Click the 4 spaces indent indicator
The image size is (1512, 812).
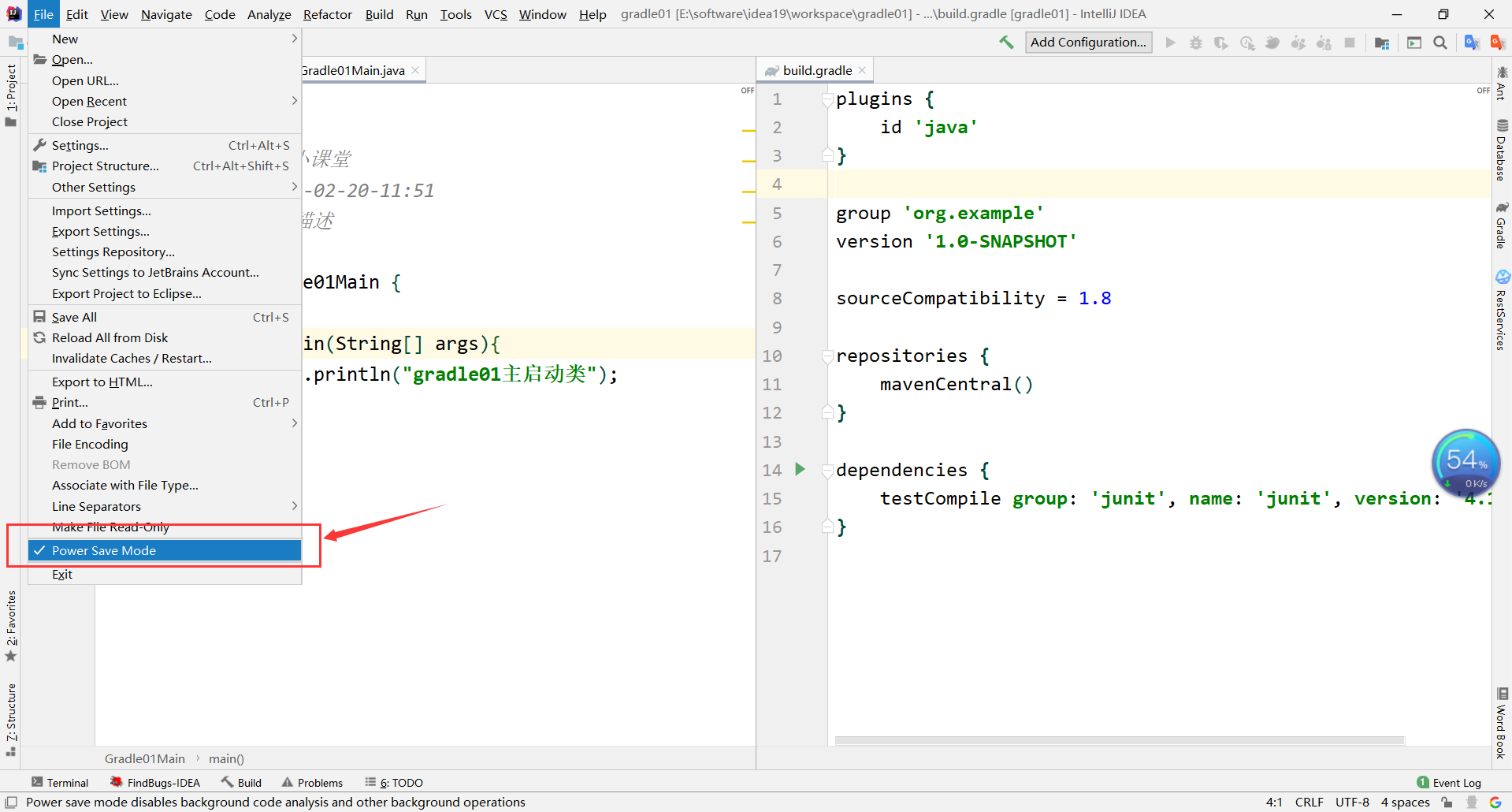(1405, 802)
